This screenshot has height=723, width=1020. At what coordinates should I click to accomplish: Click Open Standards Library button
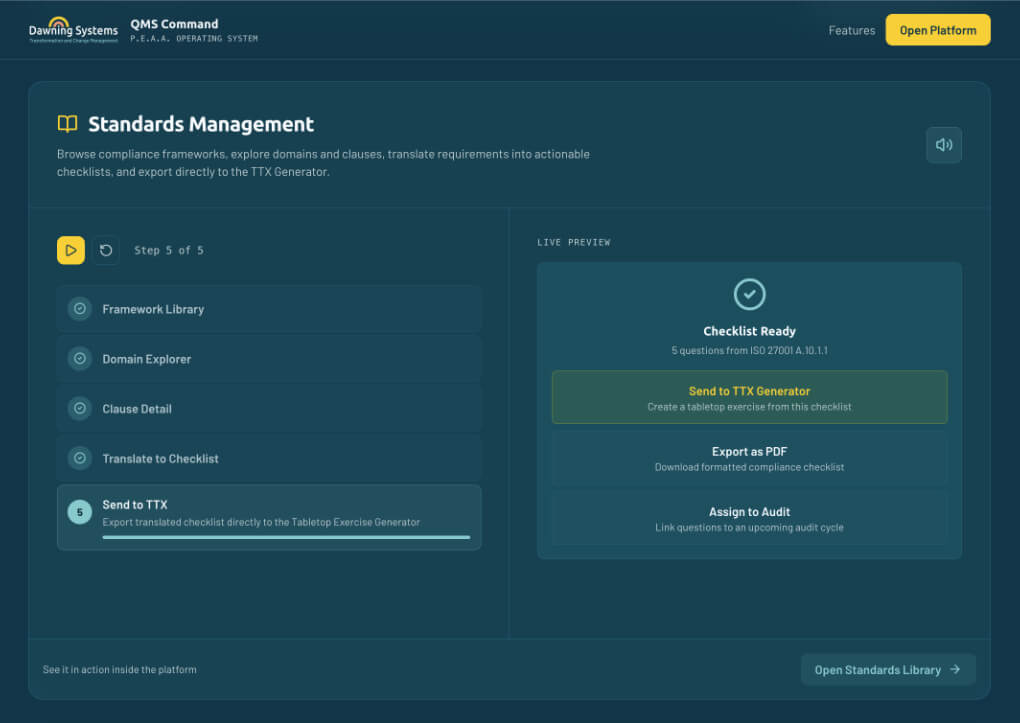(x=887, y=670)
